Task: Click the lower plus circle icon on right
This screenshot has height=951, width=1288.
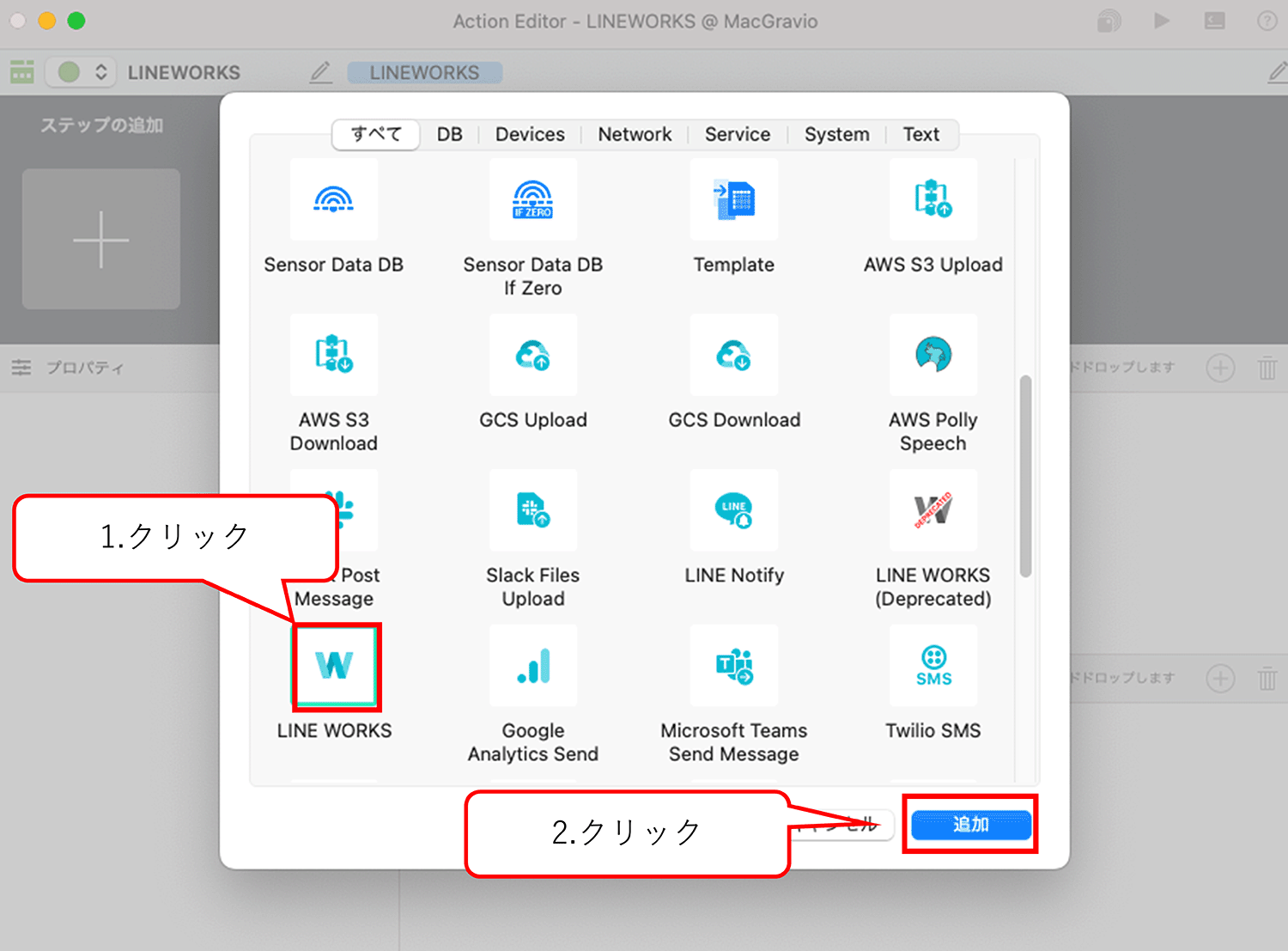Action: pos(1219,679)
